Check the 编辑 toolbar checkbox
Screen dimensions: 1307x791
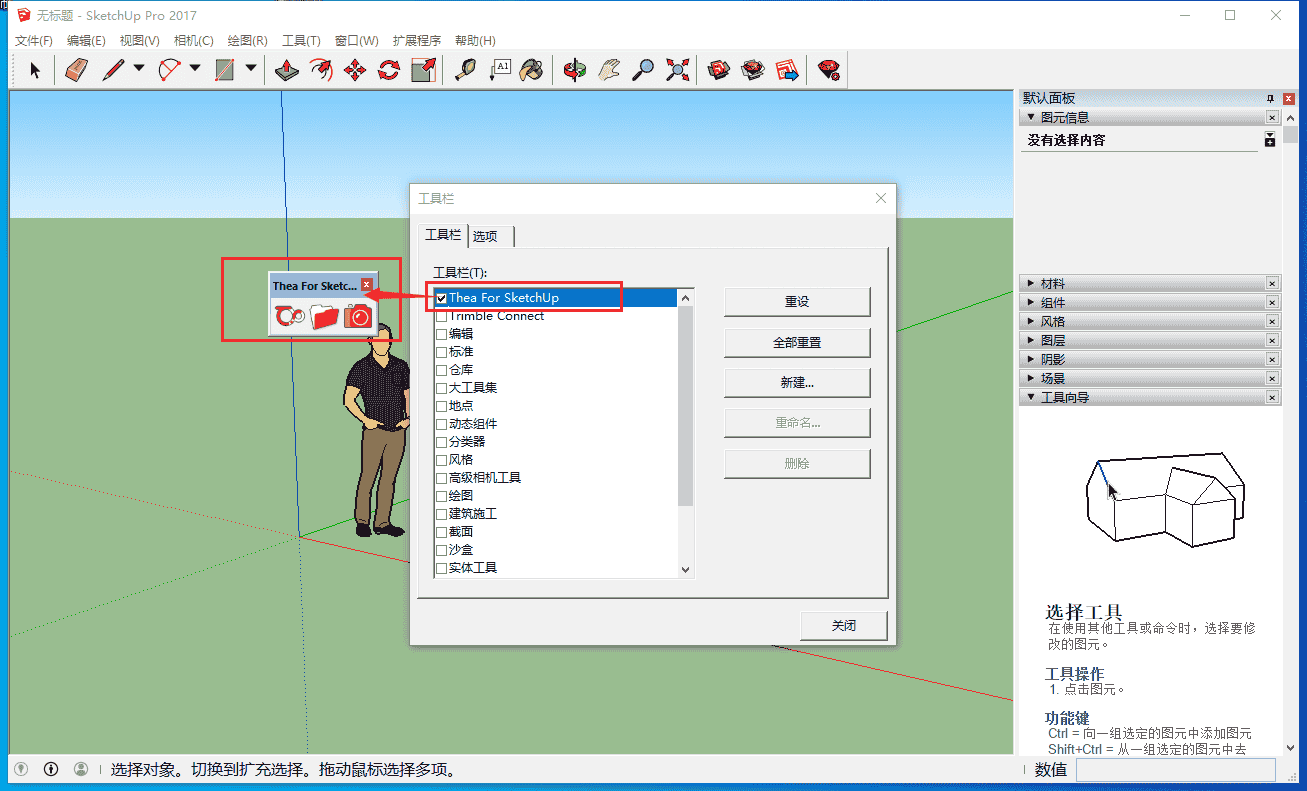coord(441,334)
